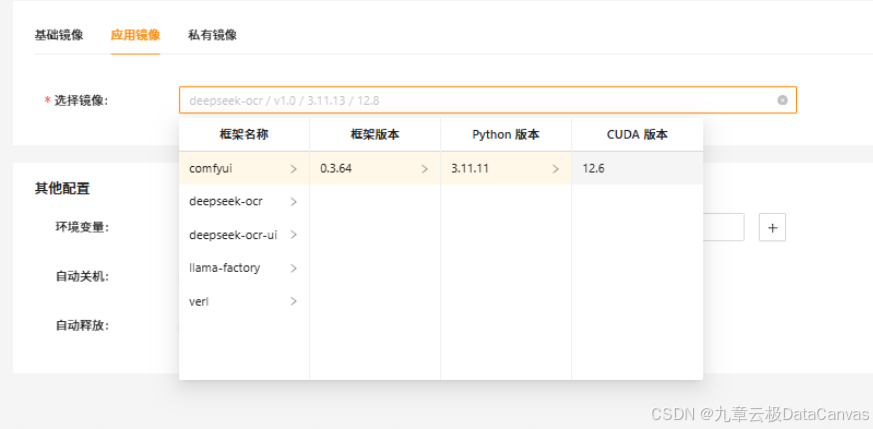
Task: Expand llama-factory row chevron arrow
Action: pyautogui.click(x=293, y=269)
